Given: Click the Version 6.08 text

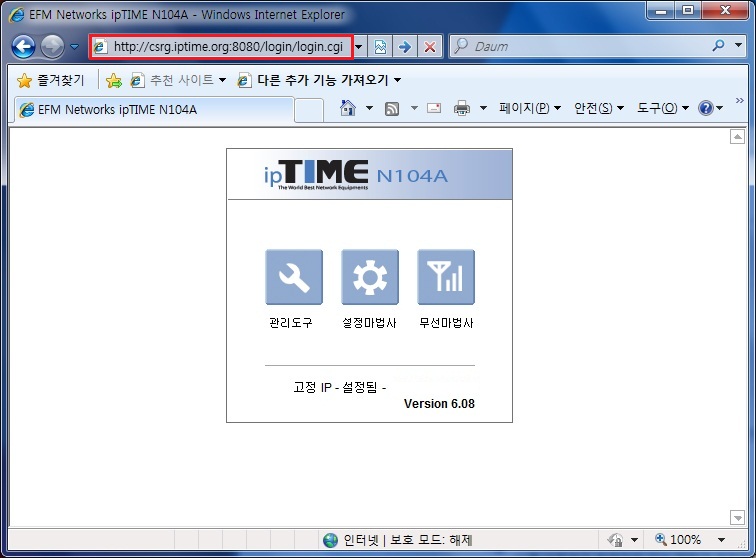Looking at the screenshot, I should pyautogui.click(x=439, y=404).
